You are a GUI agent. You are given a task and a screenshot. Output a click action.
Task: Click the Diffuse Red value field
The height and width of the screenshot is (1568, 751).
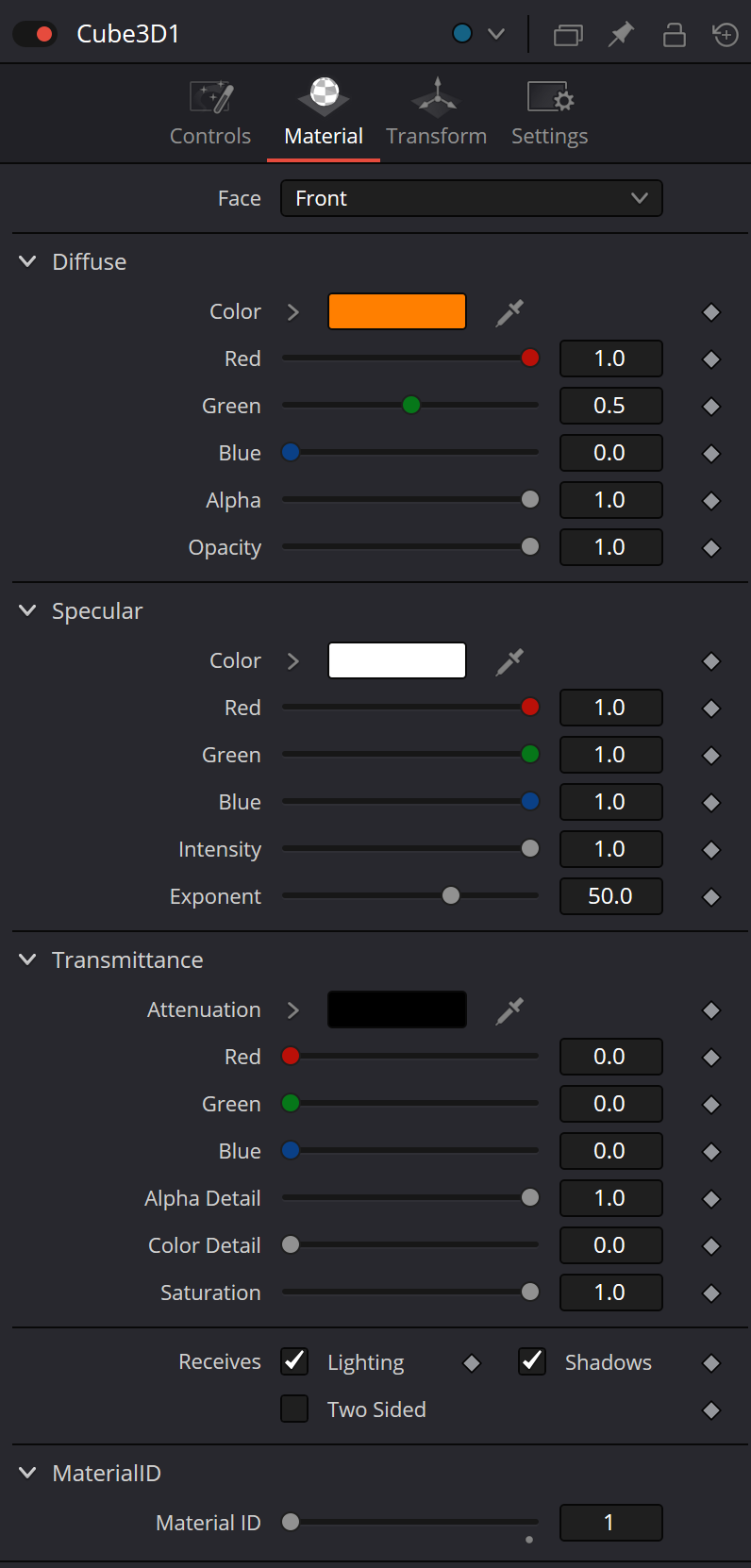[x=611, y=359]
